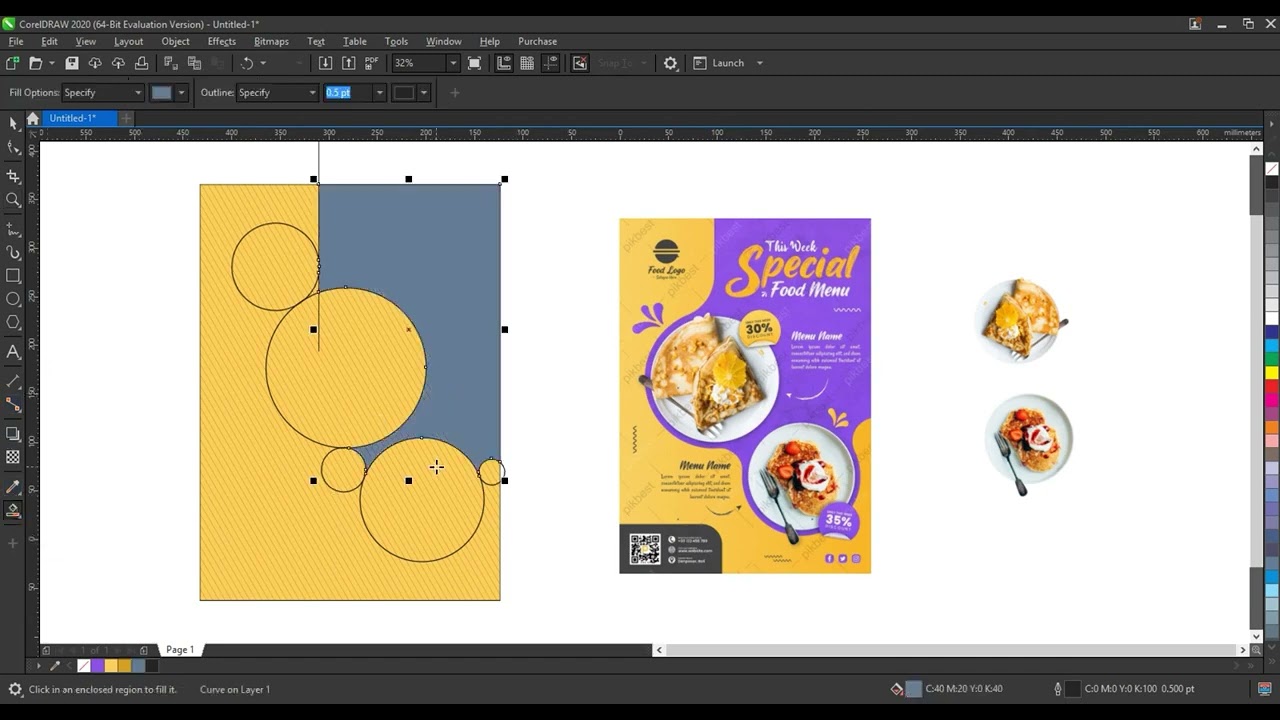Select the Smart Fill tool
The image size is (1280, 720).
pyautogui.click(x=13, y=510)
